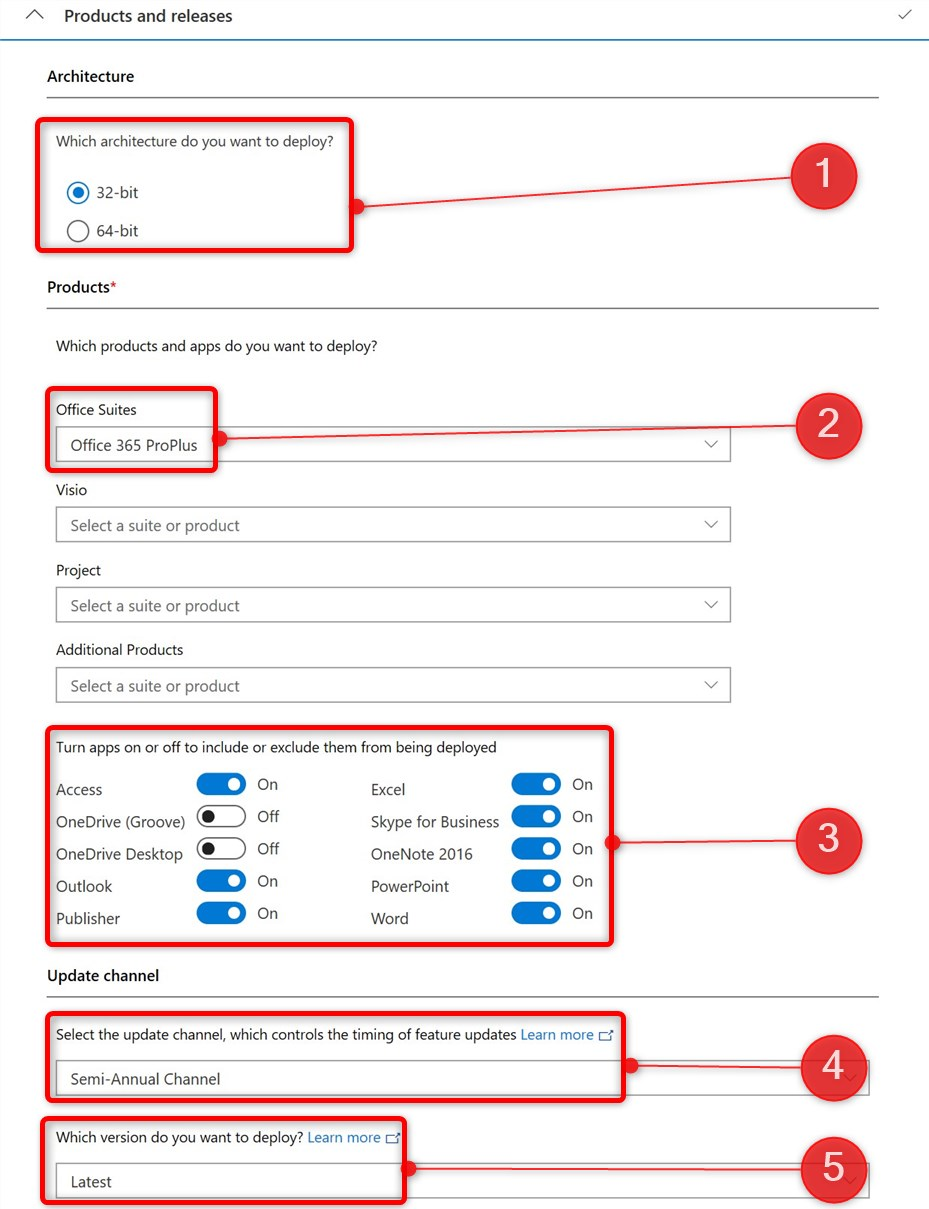Open Learn more link for version to deploy
Screen dimensions: 929x1209
tap(344, 1137)
